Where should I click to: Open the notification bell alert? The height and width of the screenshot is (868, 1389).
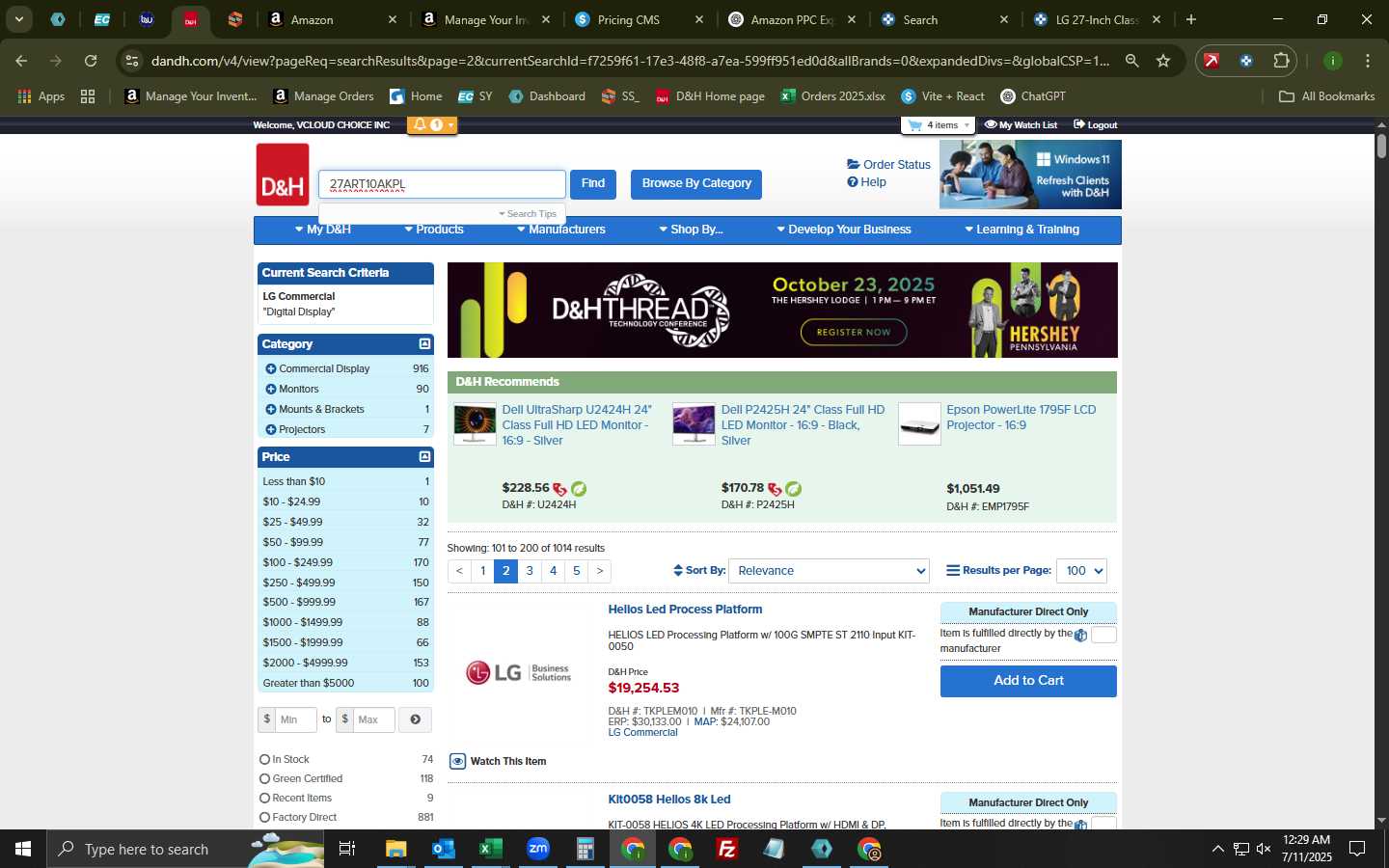431,124
